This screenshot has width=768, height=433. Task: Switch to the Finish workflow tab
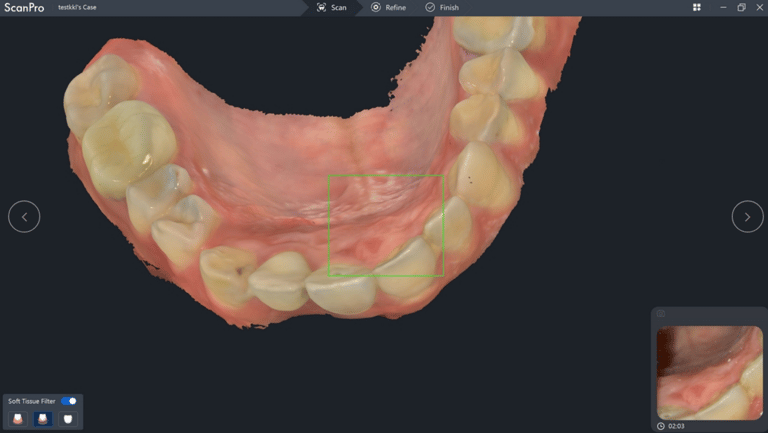(442, 7)
